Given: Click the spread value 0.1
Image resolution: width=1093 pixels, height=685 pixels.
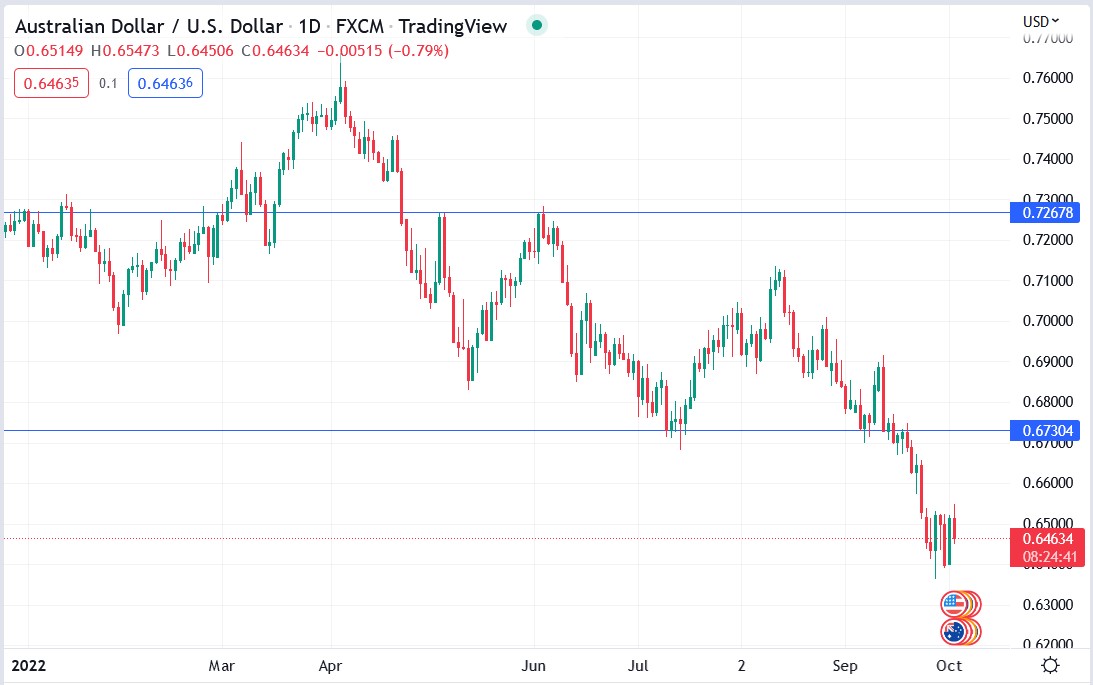Looking at the screenshot, I should (x=108, y=83).
